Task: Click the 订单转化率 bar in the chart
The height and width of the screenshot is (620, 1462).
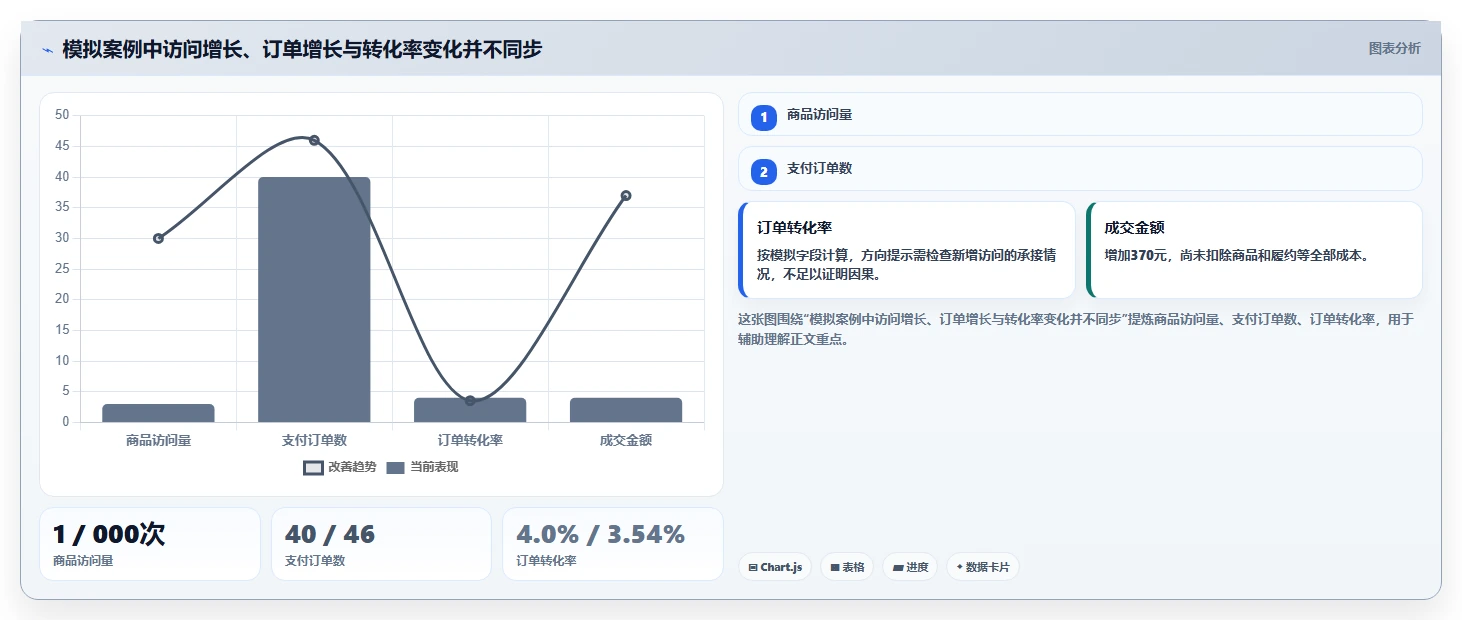Action: pos(470,410)
